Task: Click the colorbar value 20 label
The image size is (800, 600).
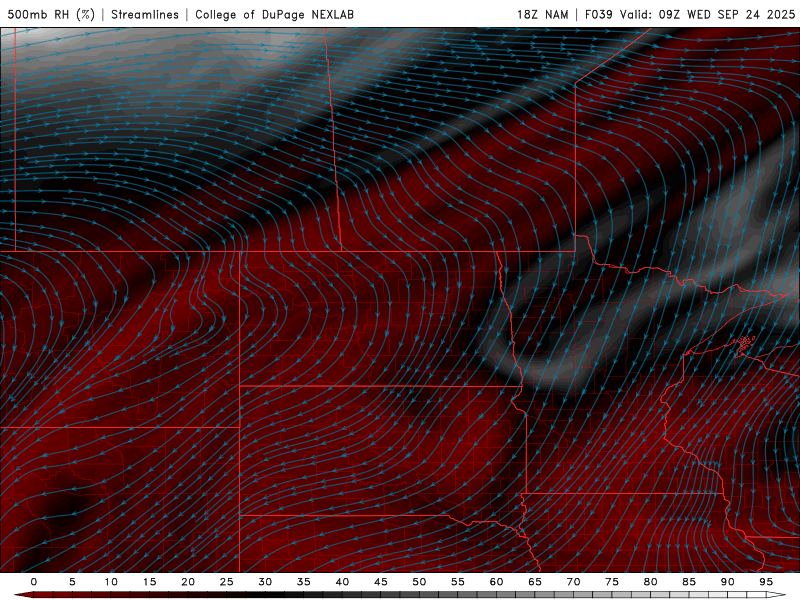Action: (x=188, y=582)
